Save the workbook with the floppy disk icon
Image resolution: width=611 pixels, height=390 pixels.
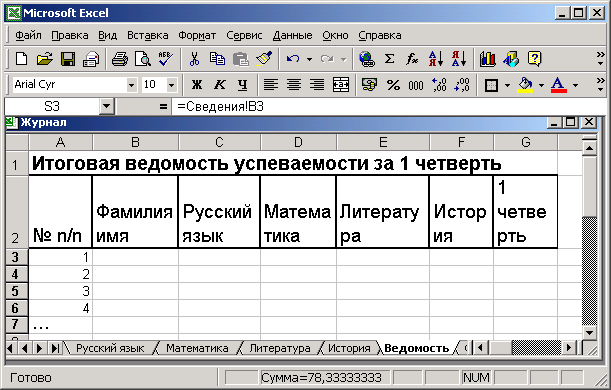coord(68,59)
